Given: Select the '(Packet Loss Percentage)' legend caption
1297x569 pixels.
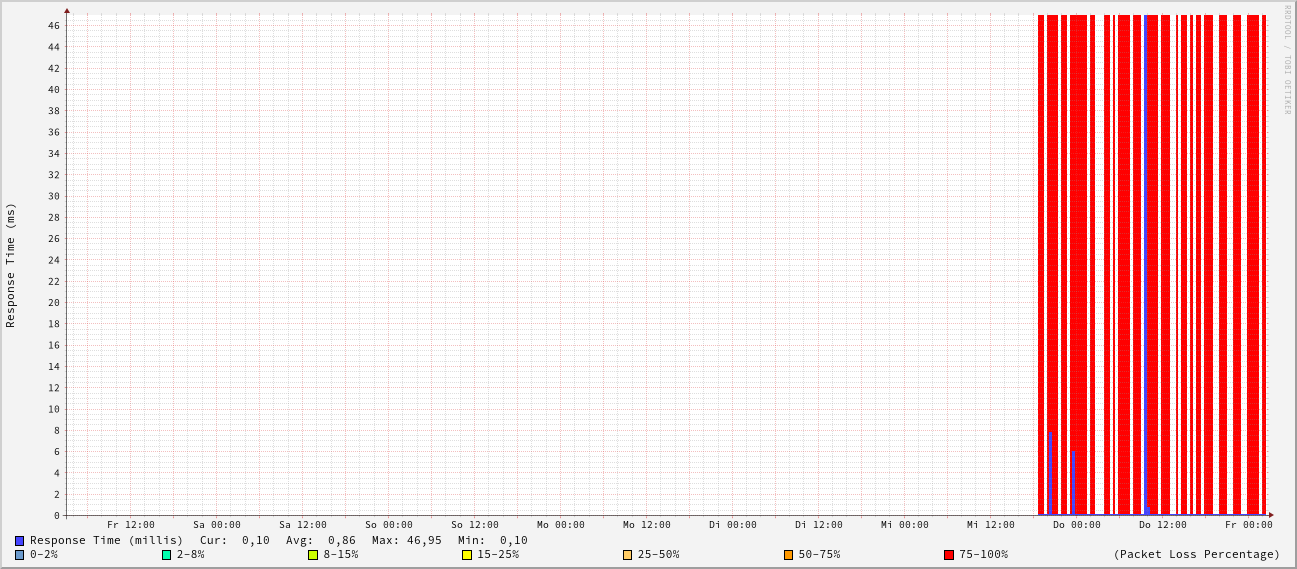Looking at the screenshot, I should coord(1196,555).
